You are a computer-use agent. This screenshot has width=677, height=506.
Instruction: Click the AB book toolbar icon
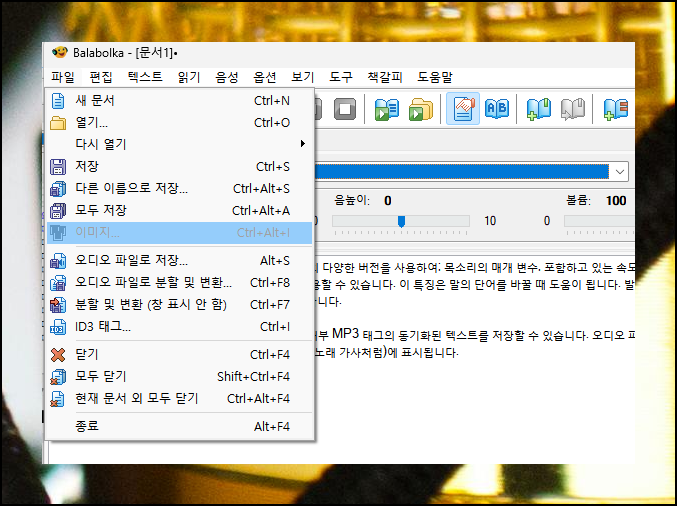click(x=497, y=109)
